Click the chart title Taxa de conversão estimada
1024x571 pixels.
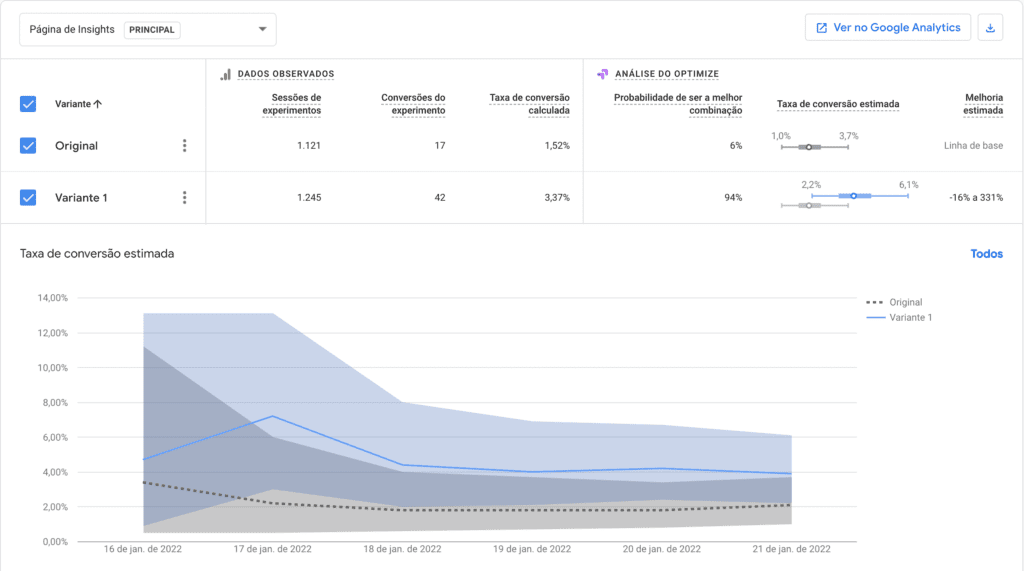[x=97, y=253]
